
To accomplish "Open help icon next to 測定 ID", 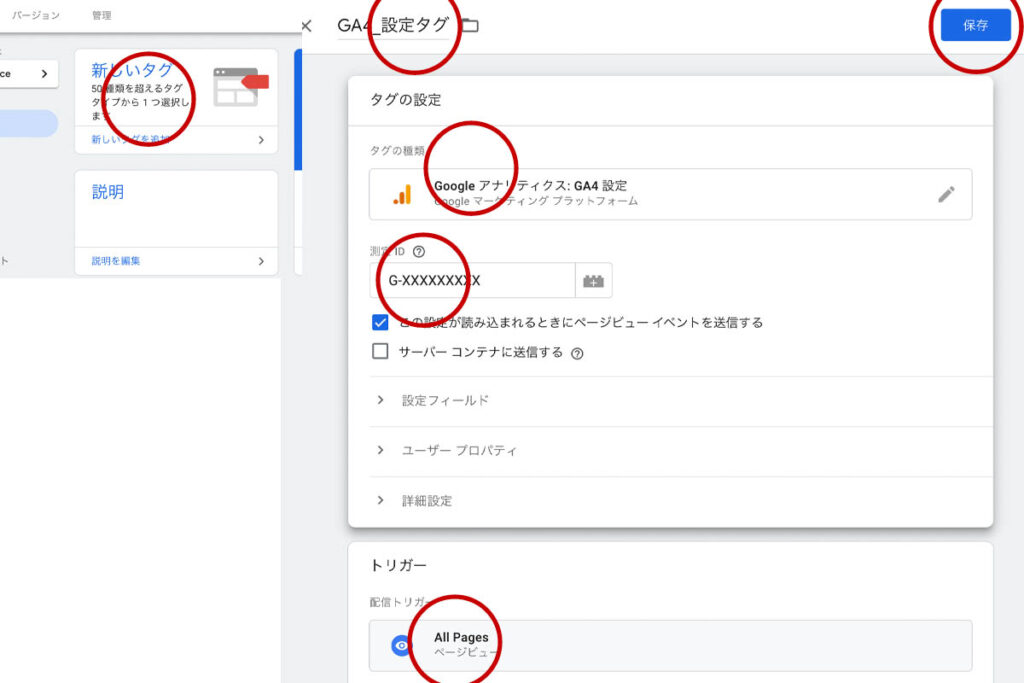I will point(419,251).
